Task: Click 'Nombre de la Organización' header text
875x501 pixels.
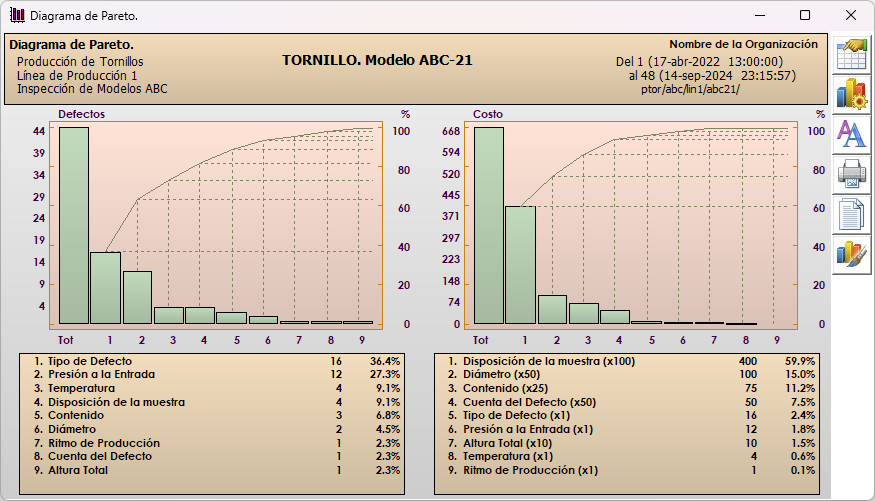Action: pos(743,45)
